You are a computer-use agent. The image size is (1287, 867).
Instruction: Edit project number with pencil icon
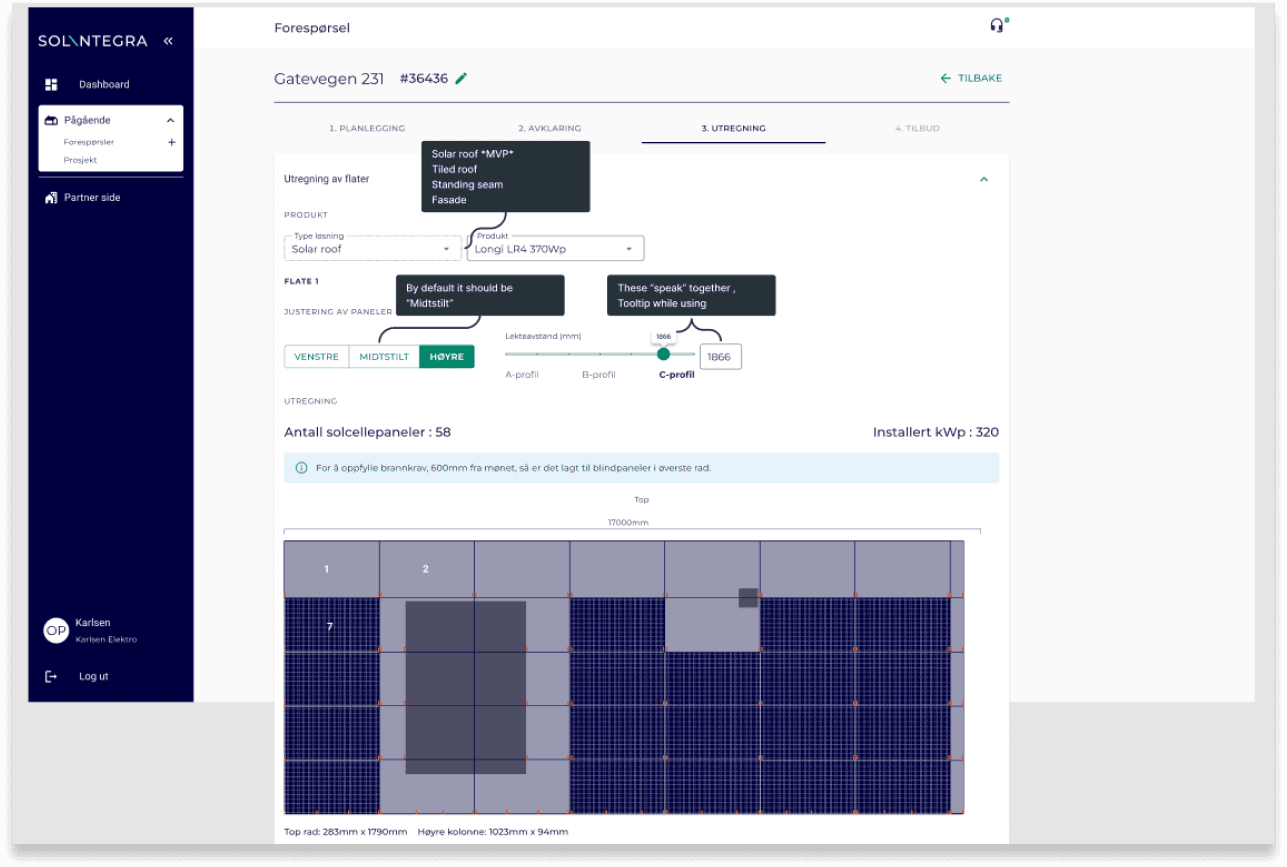click(x=461, y=78)
